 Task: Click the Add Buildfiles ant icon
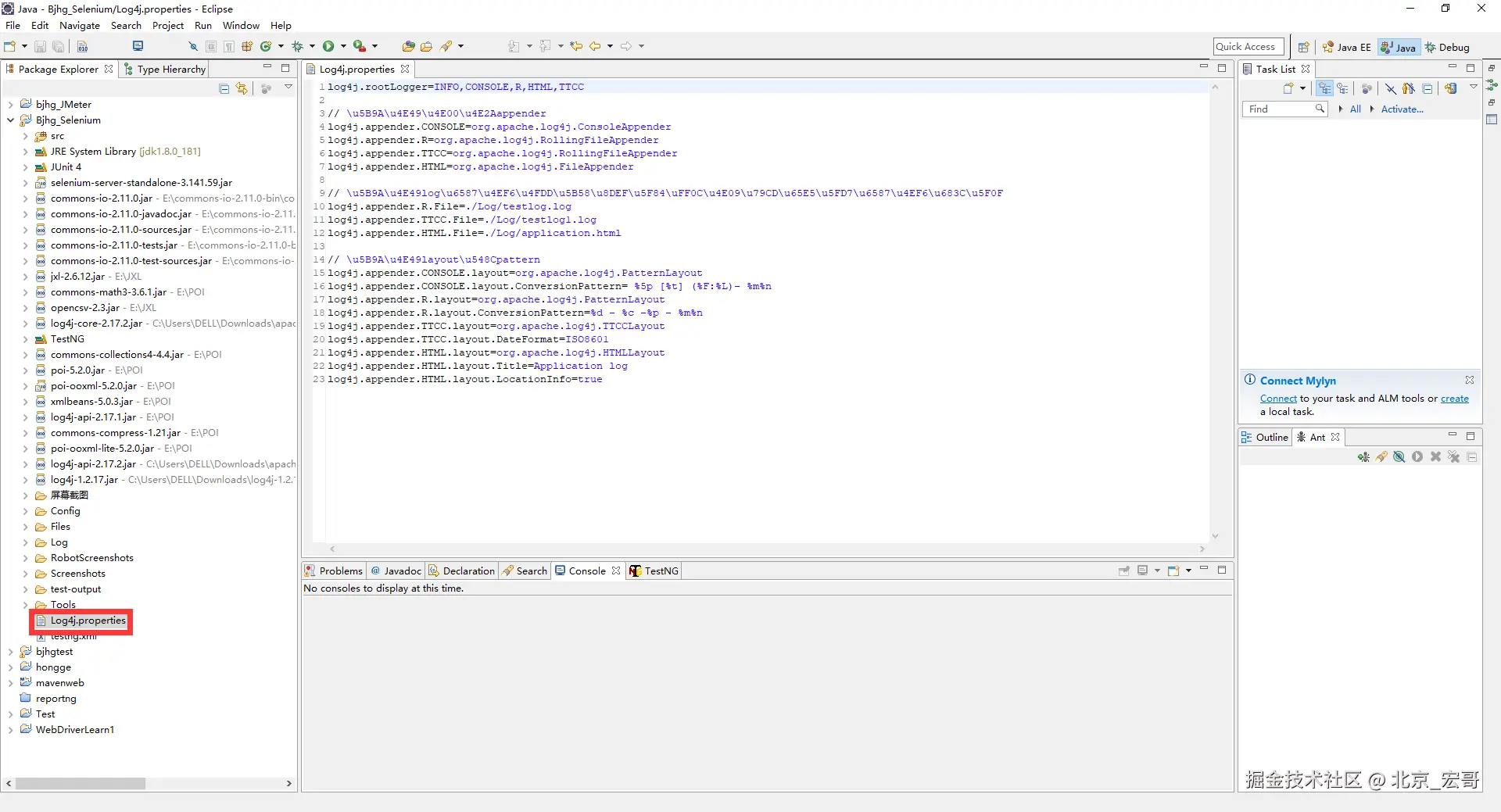[1363, 457]
